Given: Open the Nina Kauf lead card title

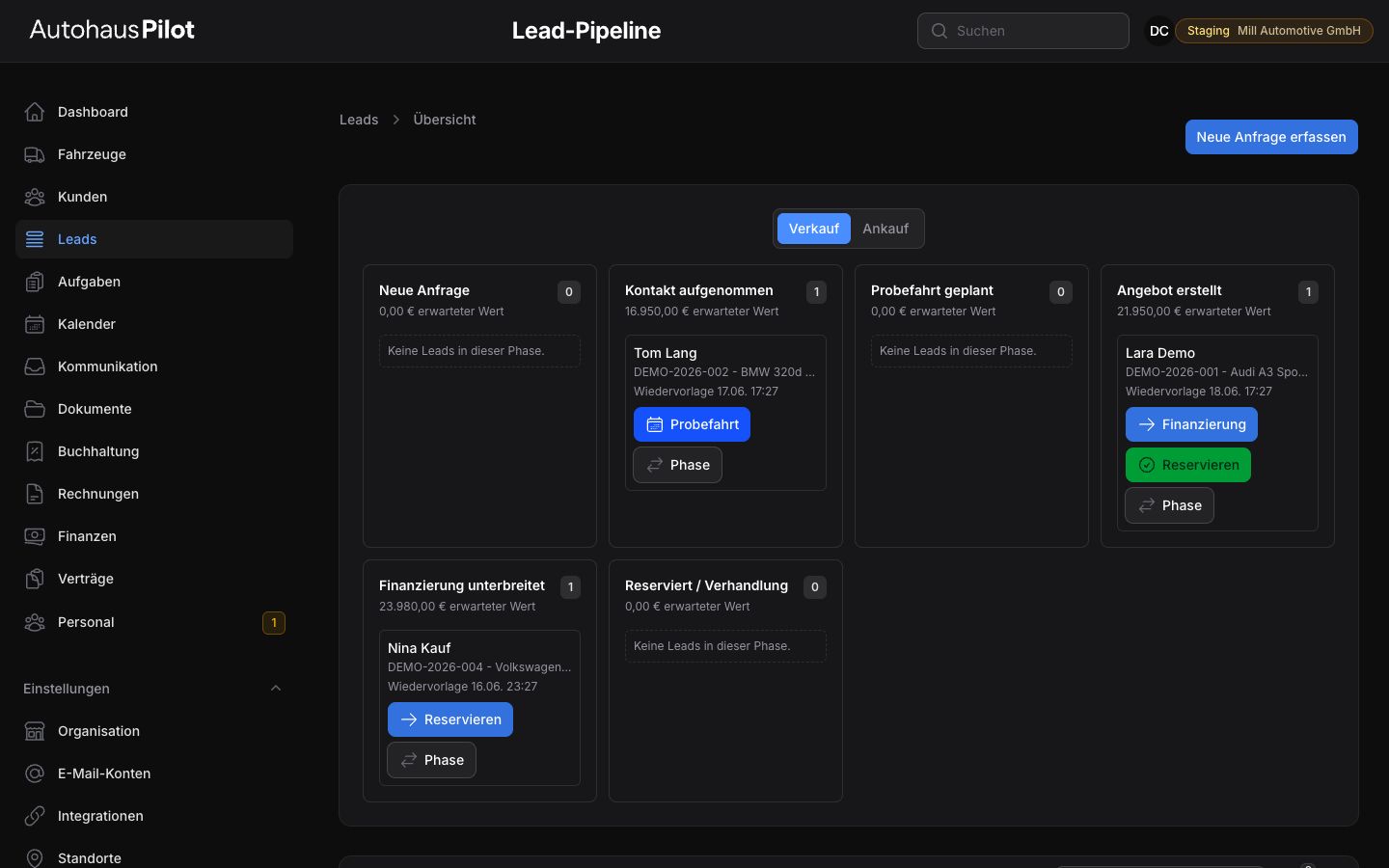Looking at the screenshot, I should 420,648.
